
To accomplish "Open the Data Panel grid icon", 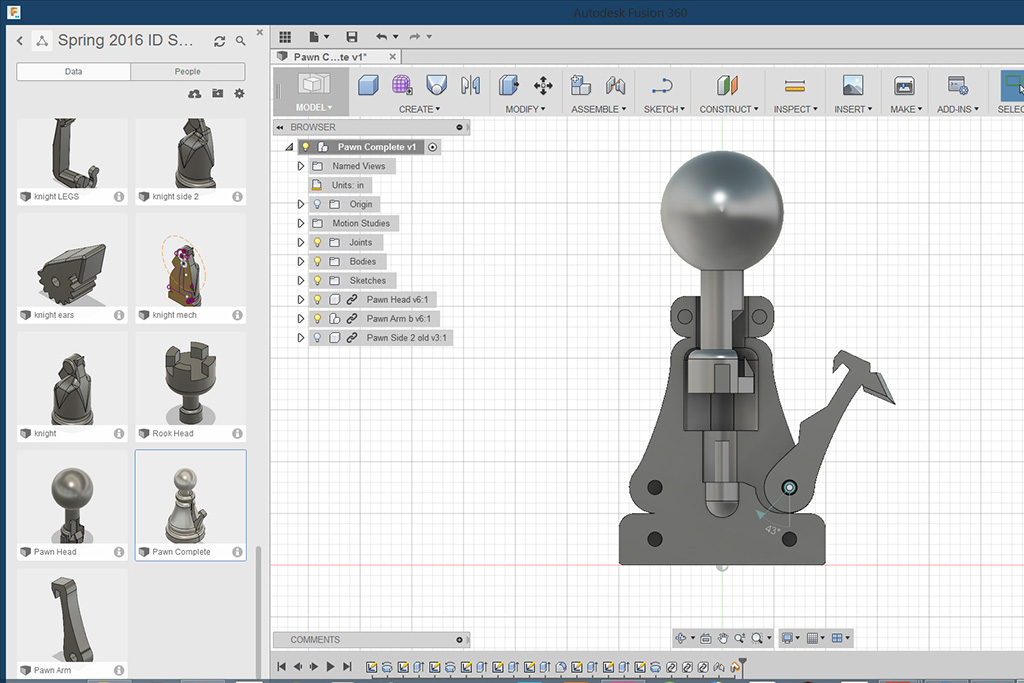I will pos(285,37).
